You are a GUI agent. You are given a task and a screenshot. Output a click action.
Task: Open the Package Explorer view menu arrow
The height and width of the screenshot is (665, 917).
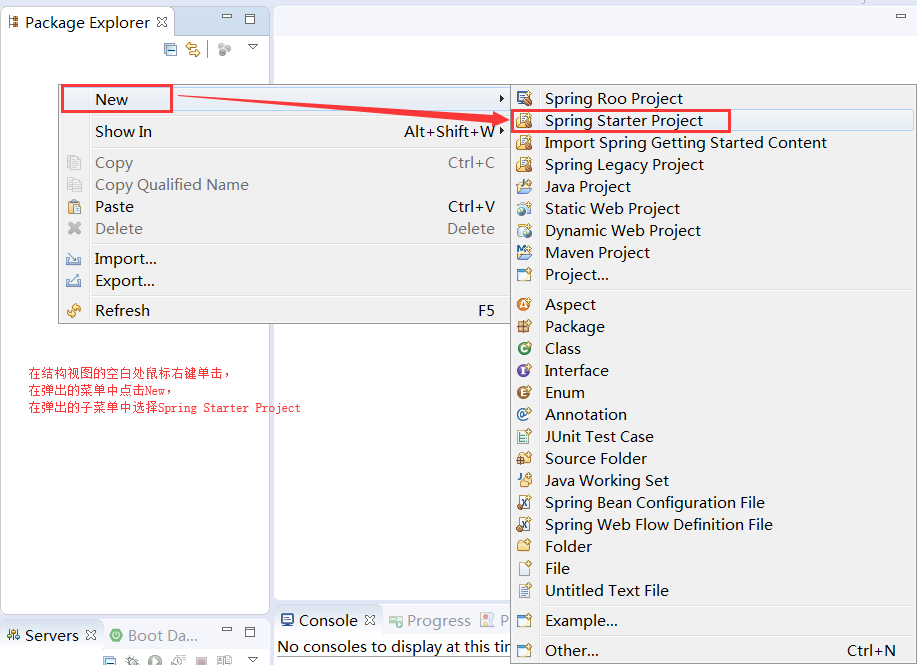pos(253,47)
